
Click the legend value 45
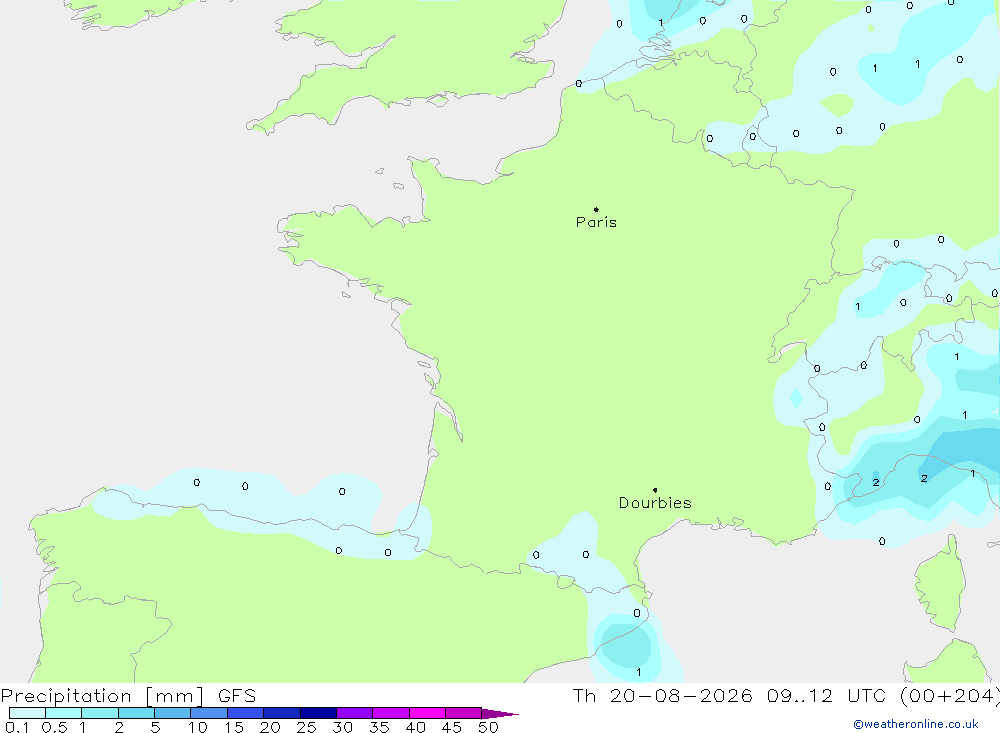[x=452, y=727]
